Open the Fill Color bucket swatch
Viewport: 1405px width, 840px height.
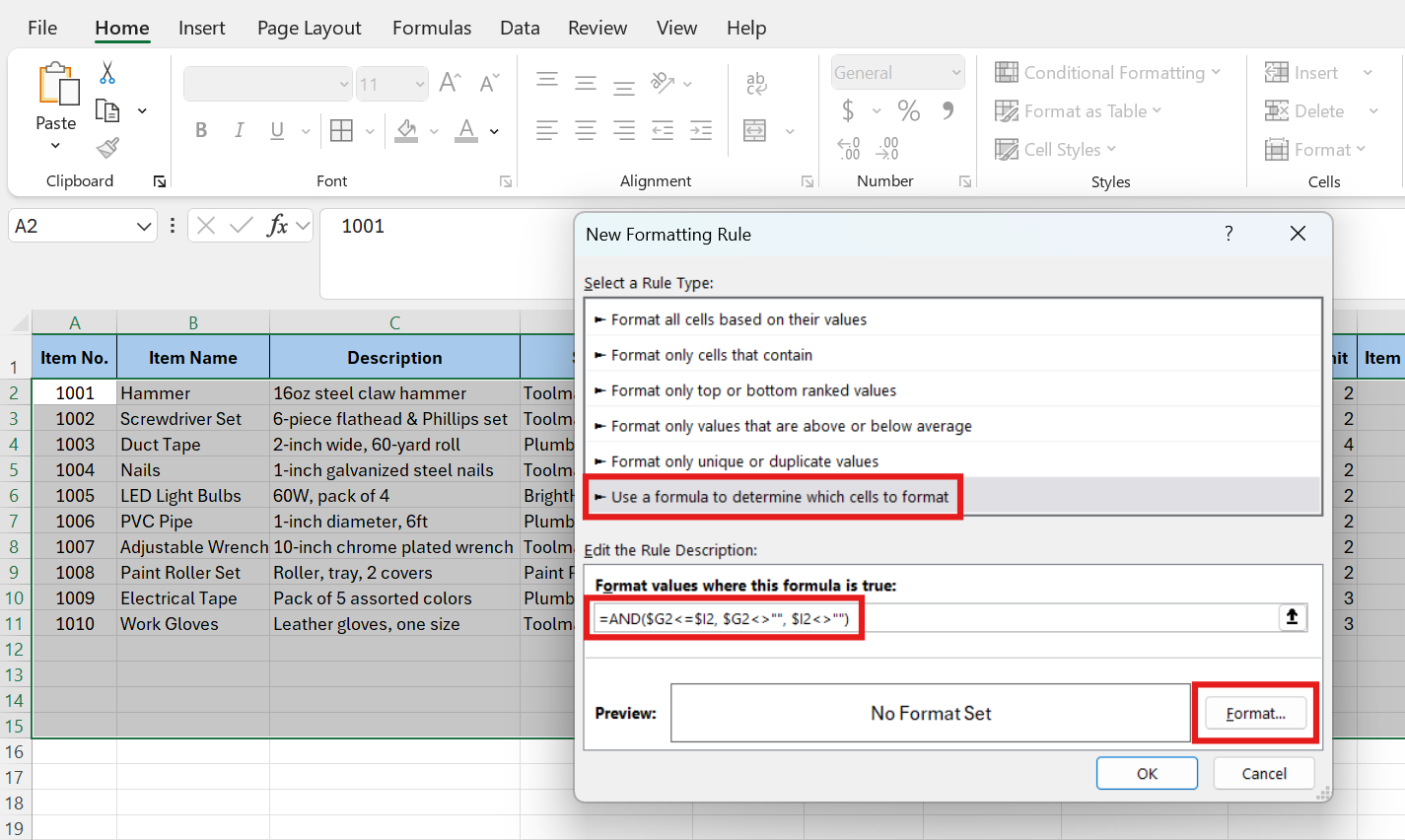pos(406,130)
